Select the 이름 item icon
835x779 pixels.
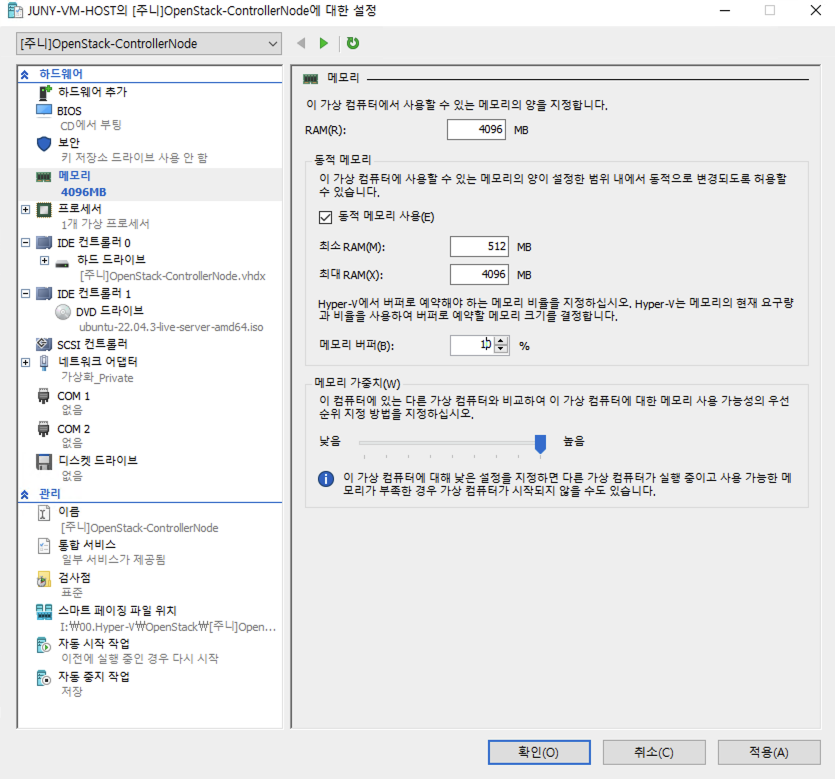44,513
